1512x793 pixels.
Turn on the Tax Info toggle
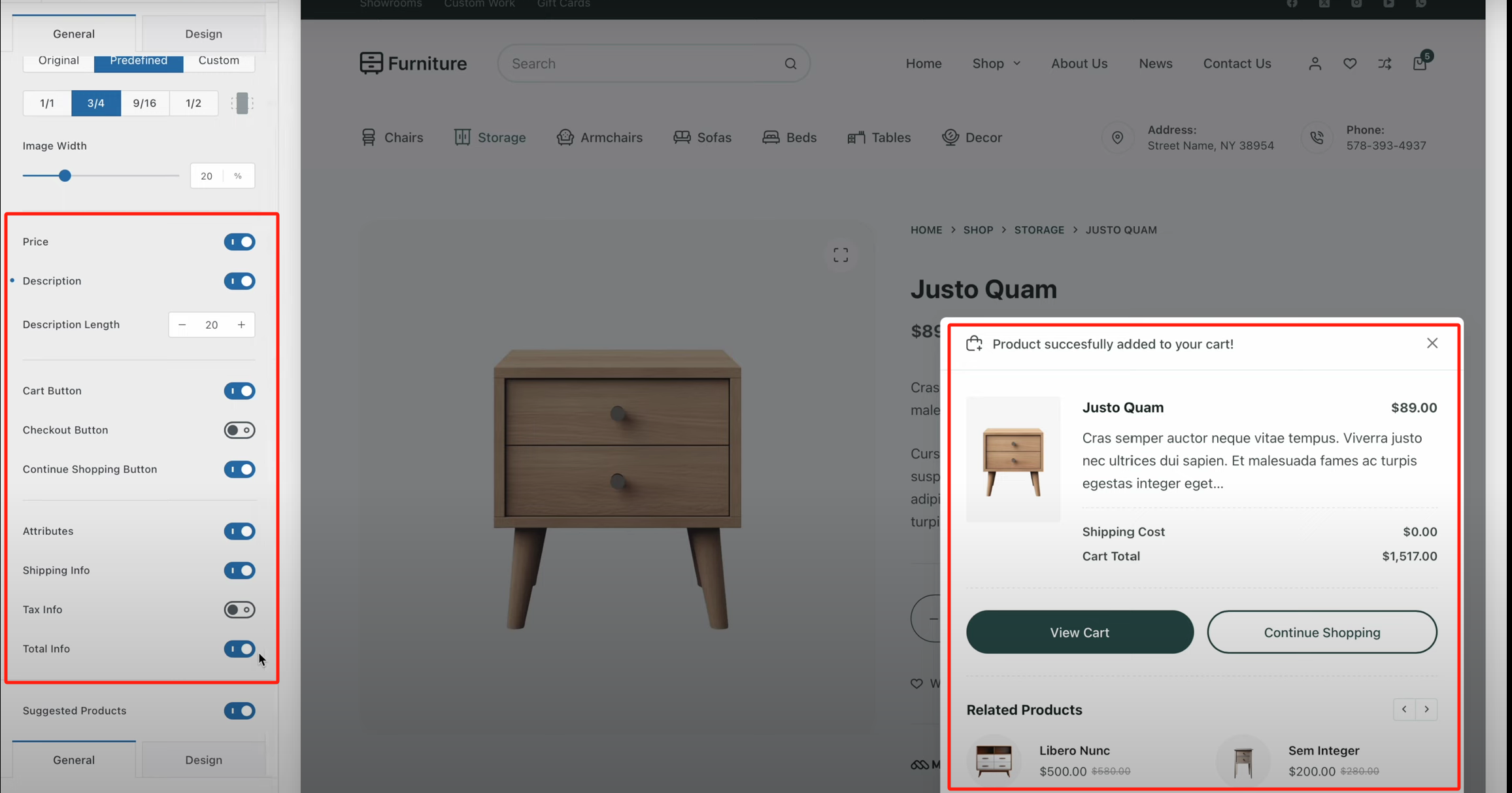click(x=239, y=609)
